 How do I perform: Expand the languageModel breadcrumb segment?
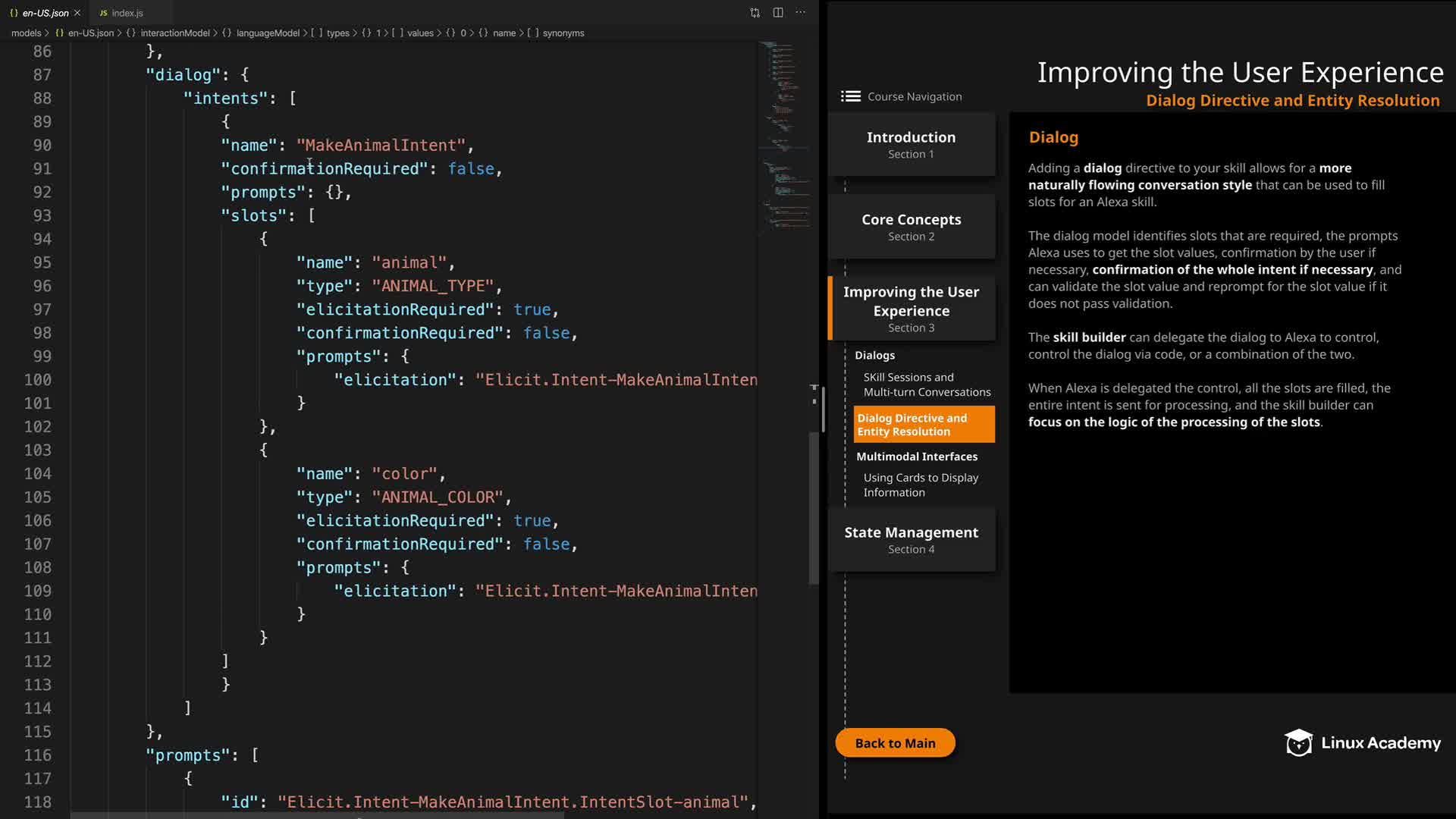267,33
